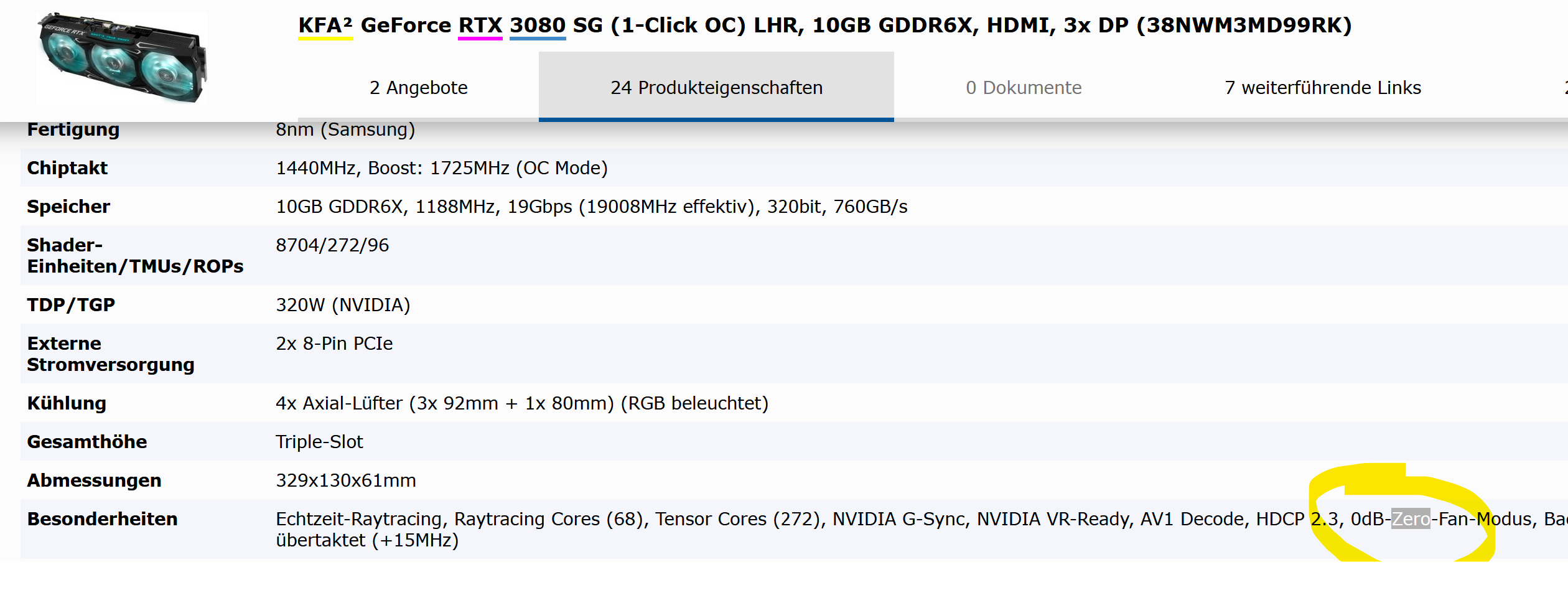The image size is (1568, 590).
Task: Click the Abmessungen value 329x130x61mm
Action: 346,480
